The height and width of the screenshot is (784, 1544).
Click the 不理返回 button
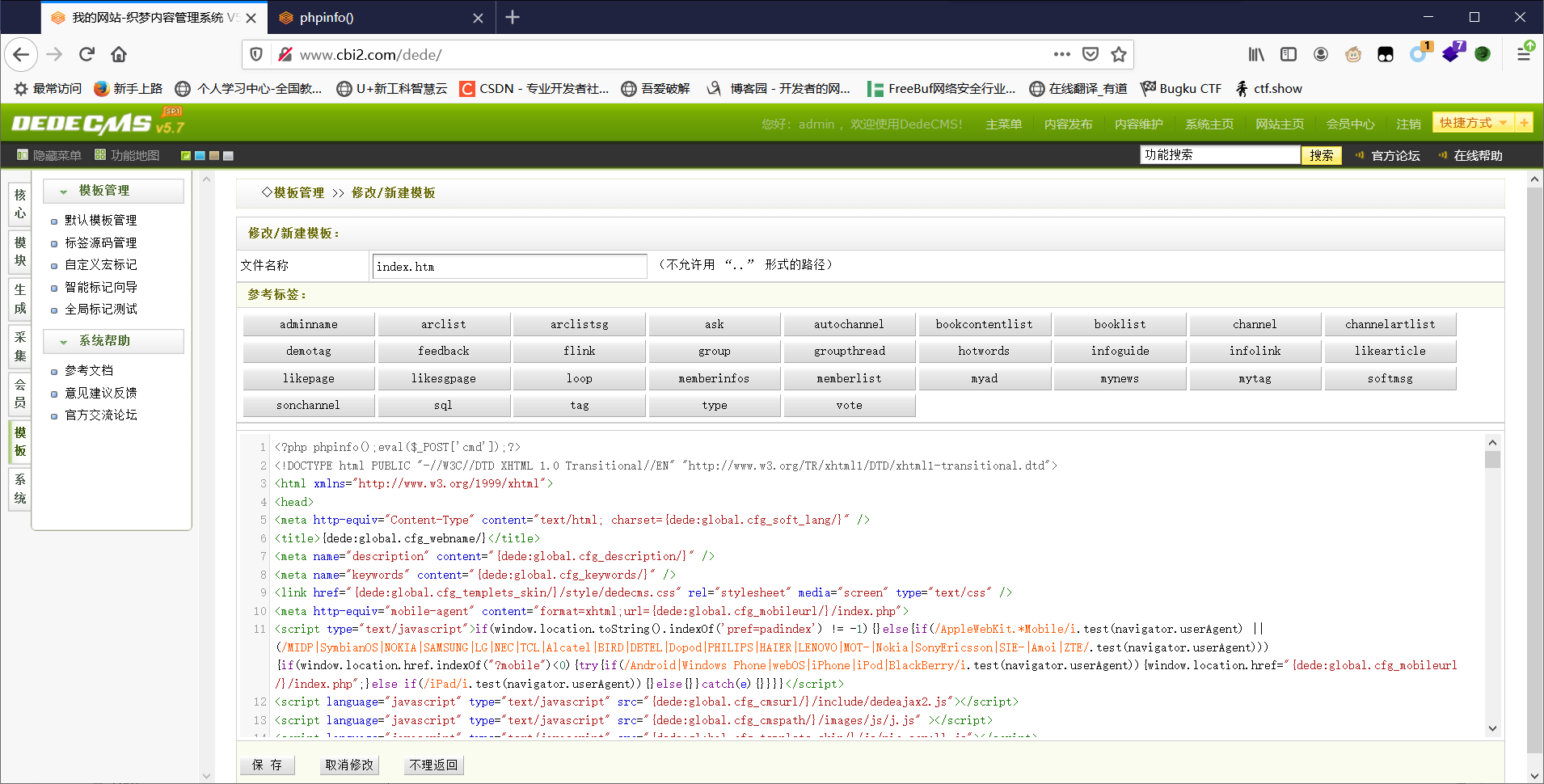click(433, 765)
